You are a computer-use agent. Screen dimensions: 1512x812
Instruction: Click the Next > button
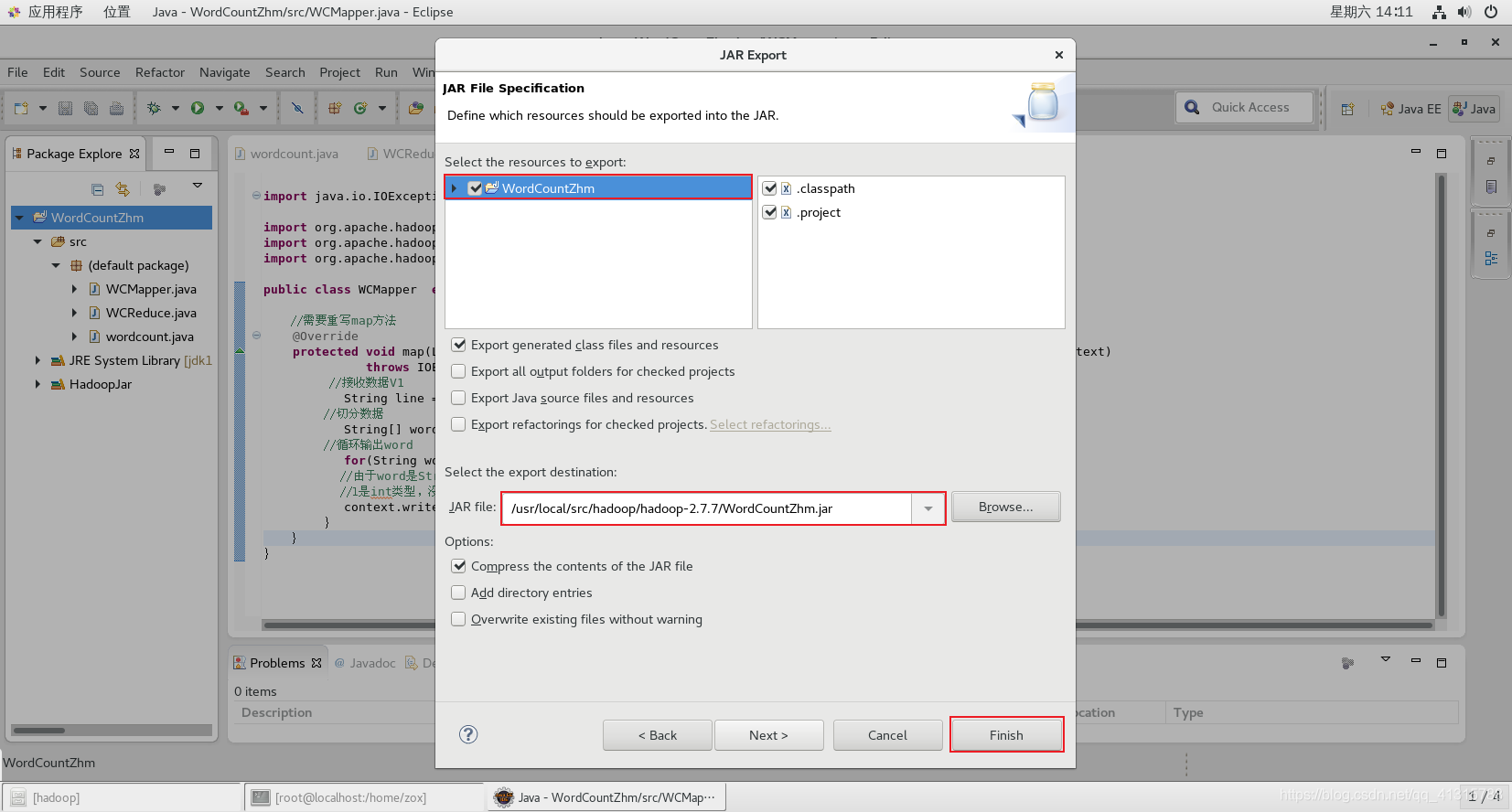(768, 735)
